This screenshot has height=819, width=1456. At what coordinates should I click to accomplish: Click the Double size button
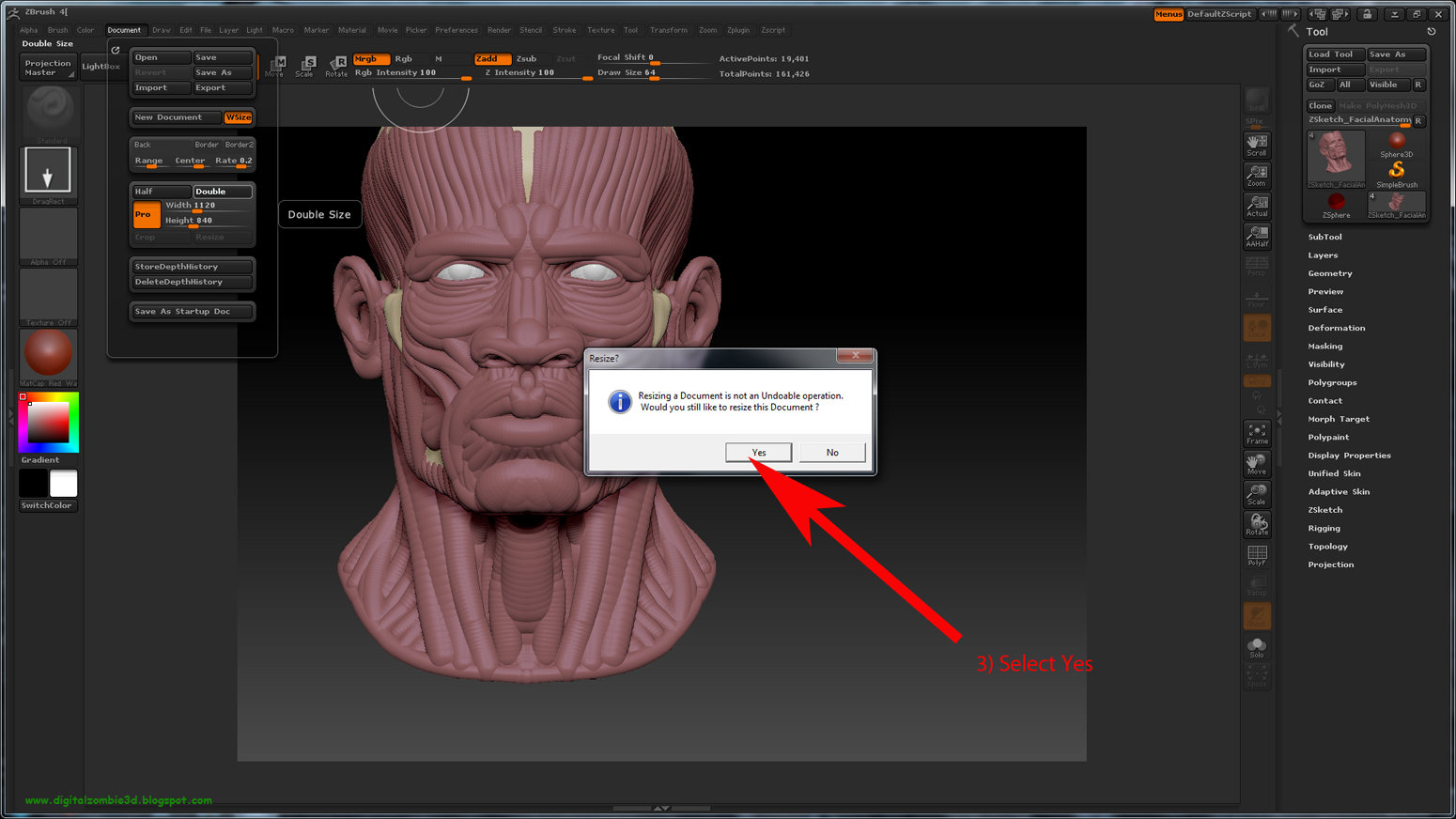coord(223,192)
